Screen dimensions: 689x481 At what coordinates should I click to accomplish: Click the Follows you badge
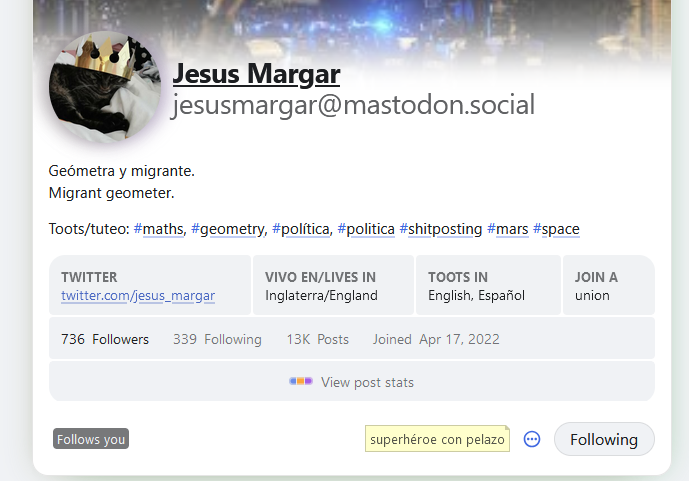point(91,439)
